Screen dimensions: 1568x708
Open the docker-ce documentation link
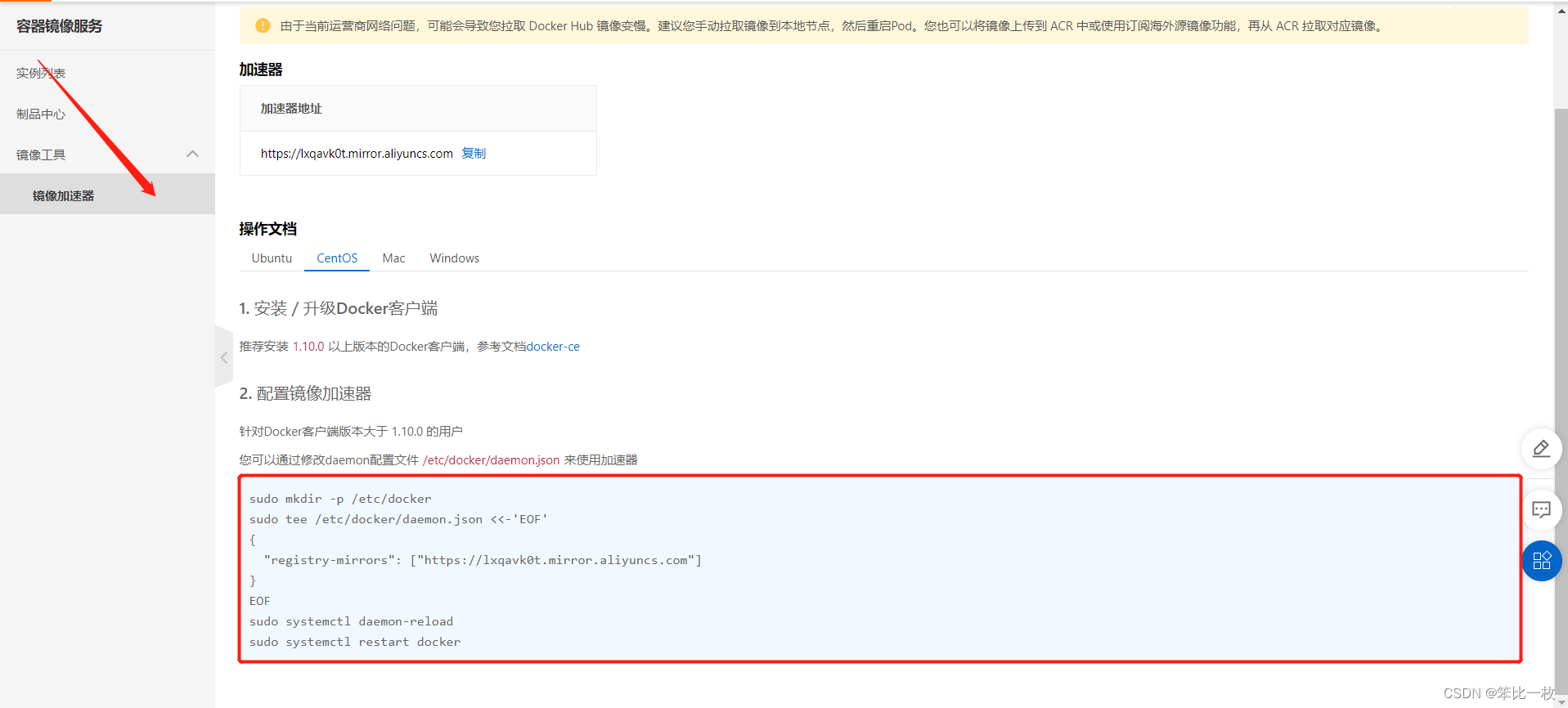(553, 347)
